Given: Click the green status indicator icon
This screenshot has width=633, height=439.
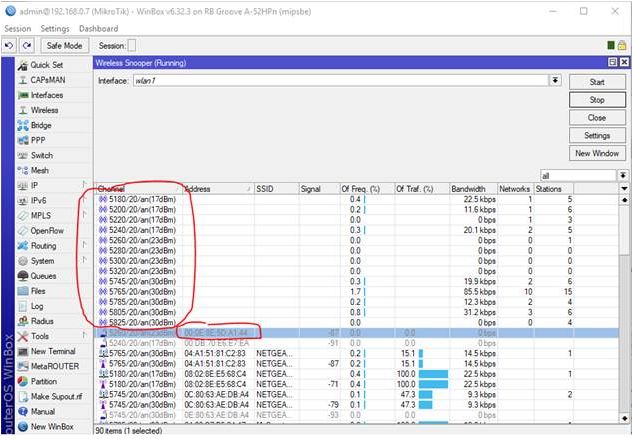Looking at the screenshot, I should tap(611, 45).
